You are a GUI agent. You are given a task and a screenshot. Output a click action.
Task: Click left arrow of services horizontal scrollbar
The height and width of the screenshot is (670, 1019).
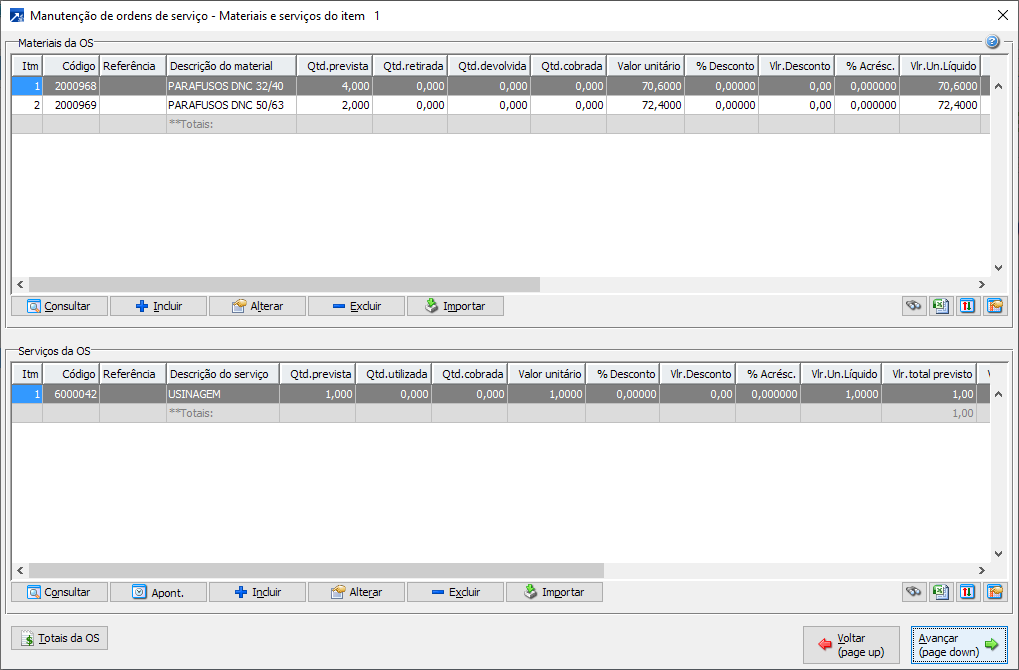pos(20,571)
